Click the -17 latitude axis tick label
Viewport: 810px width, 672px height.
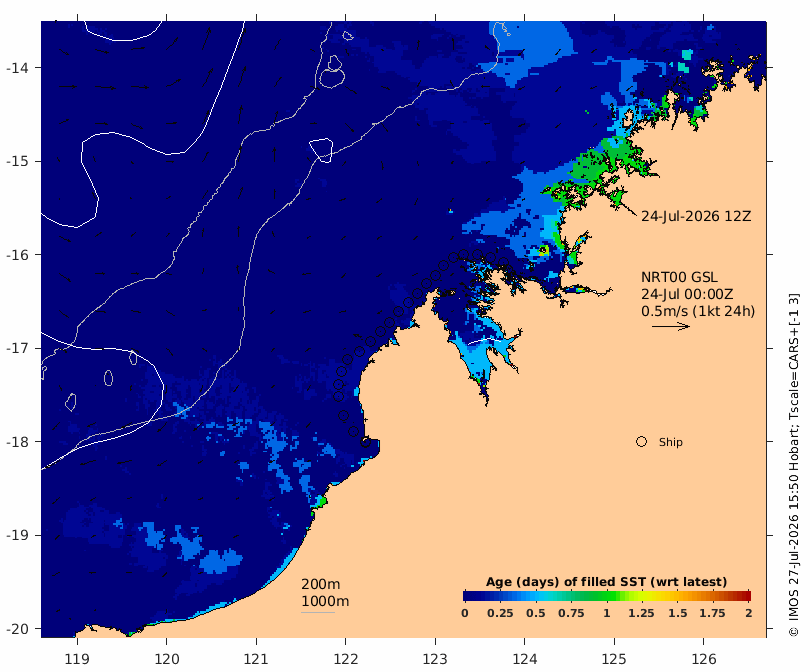[x=17, y=348]
